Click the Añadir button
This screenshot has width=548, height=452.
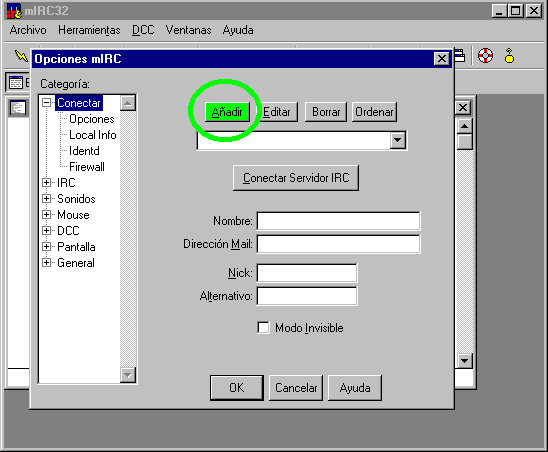227,112
